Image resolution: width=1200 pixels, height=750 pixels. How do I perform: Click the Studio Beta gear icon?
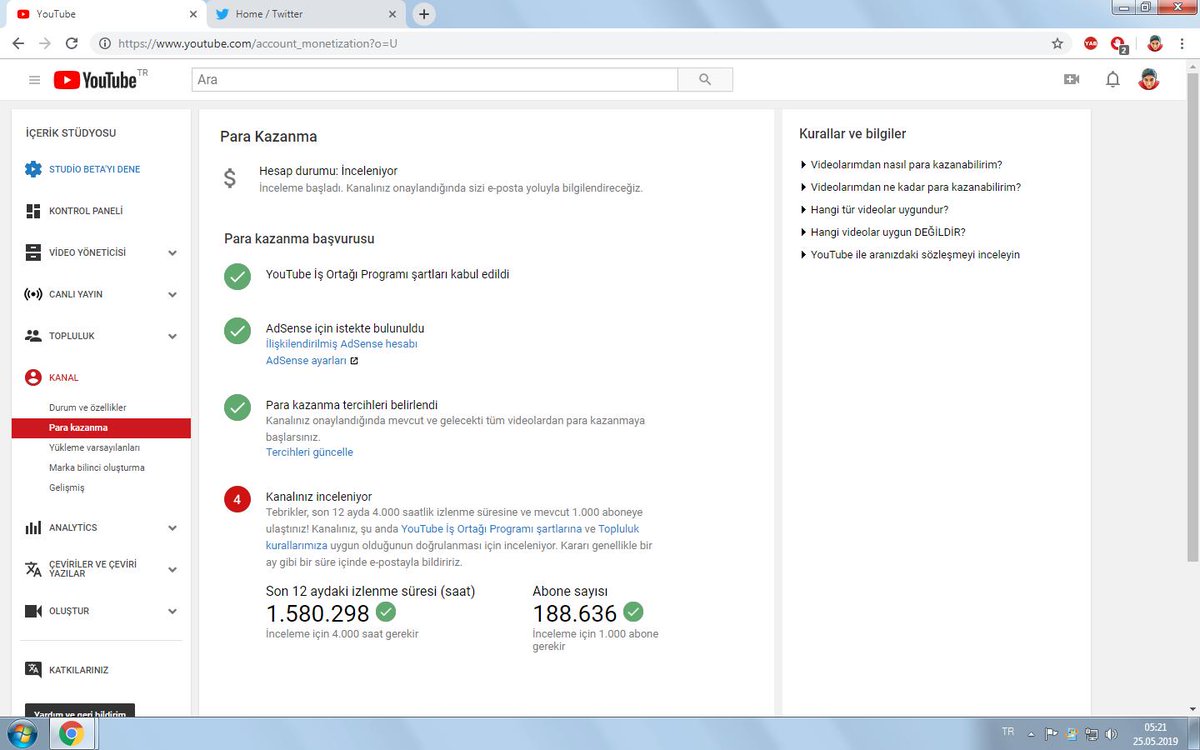(33, 169)
